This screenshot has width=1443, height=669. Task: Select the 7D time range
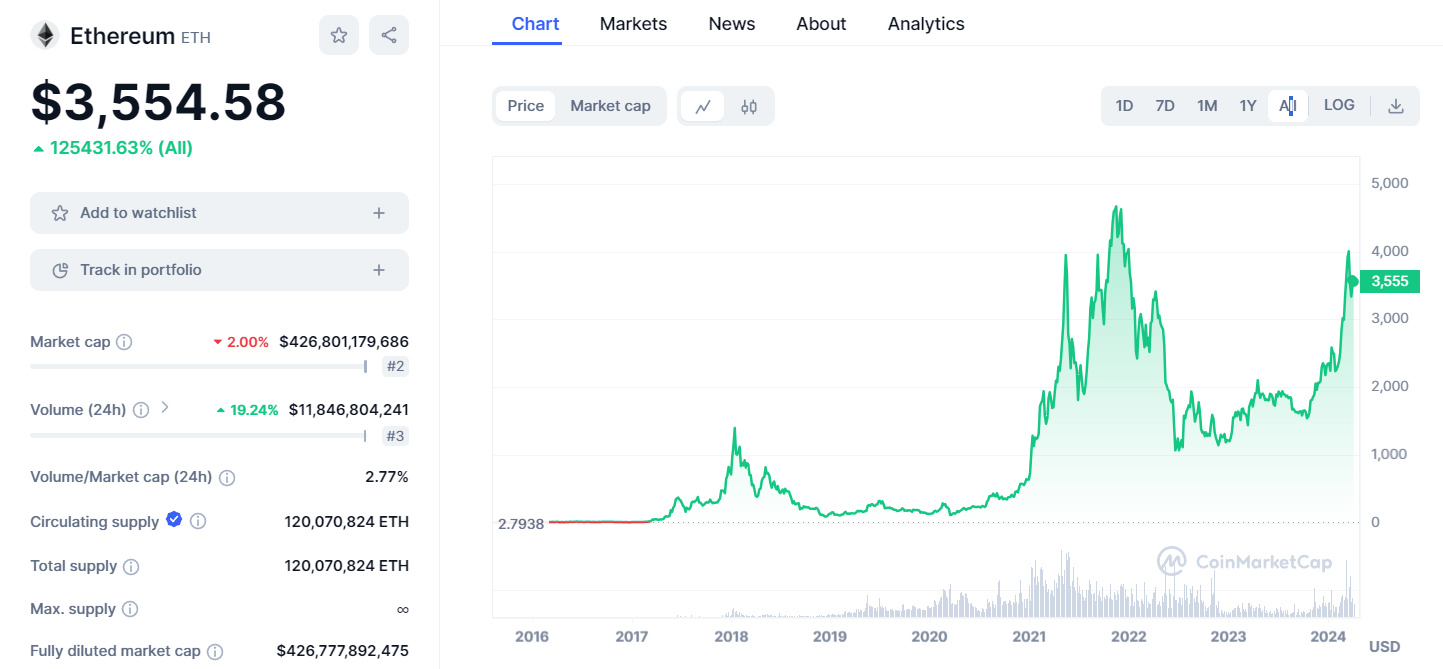(1165, 106)
